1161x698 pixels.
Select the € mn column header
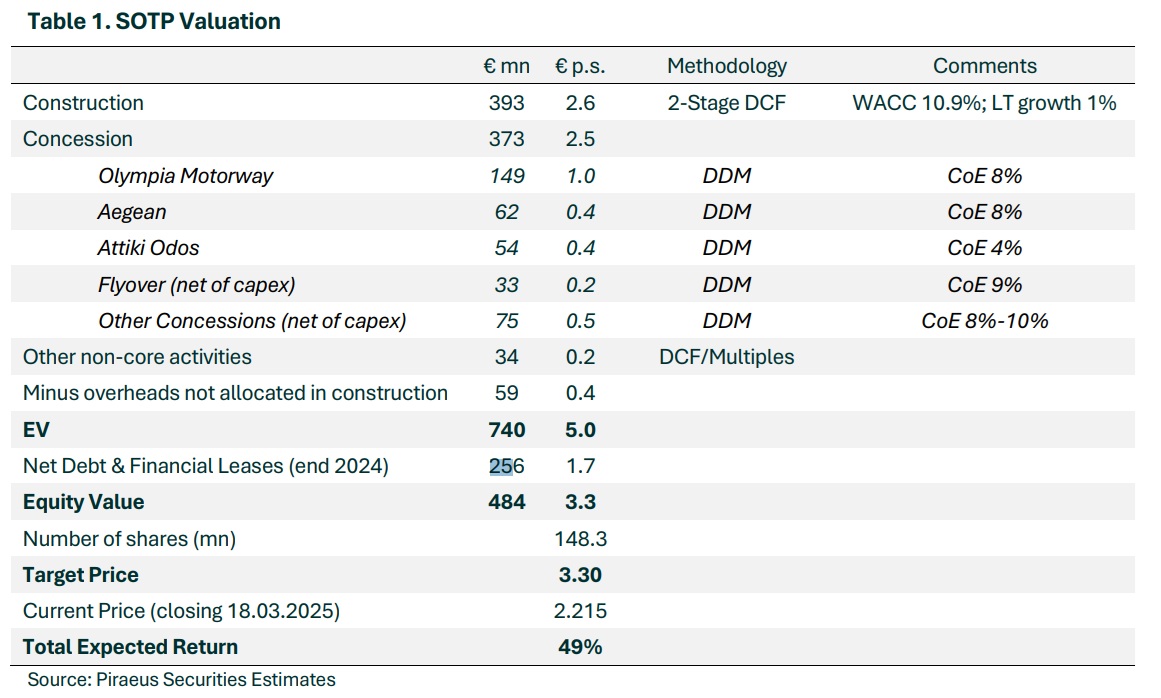click(506, 66)
